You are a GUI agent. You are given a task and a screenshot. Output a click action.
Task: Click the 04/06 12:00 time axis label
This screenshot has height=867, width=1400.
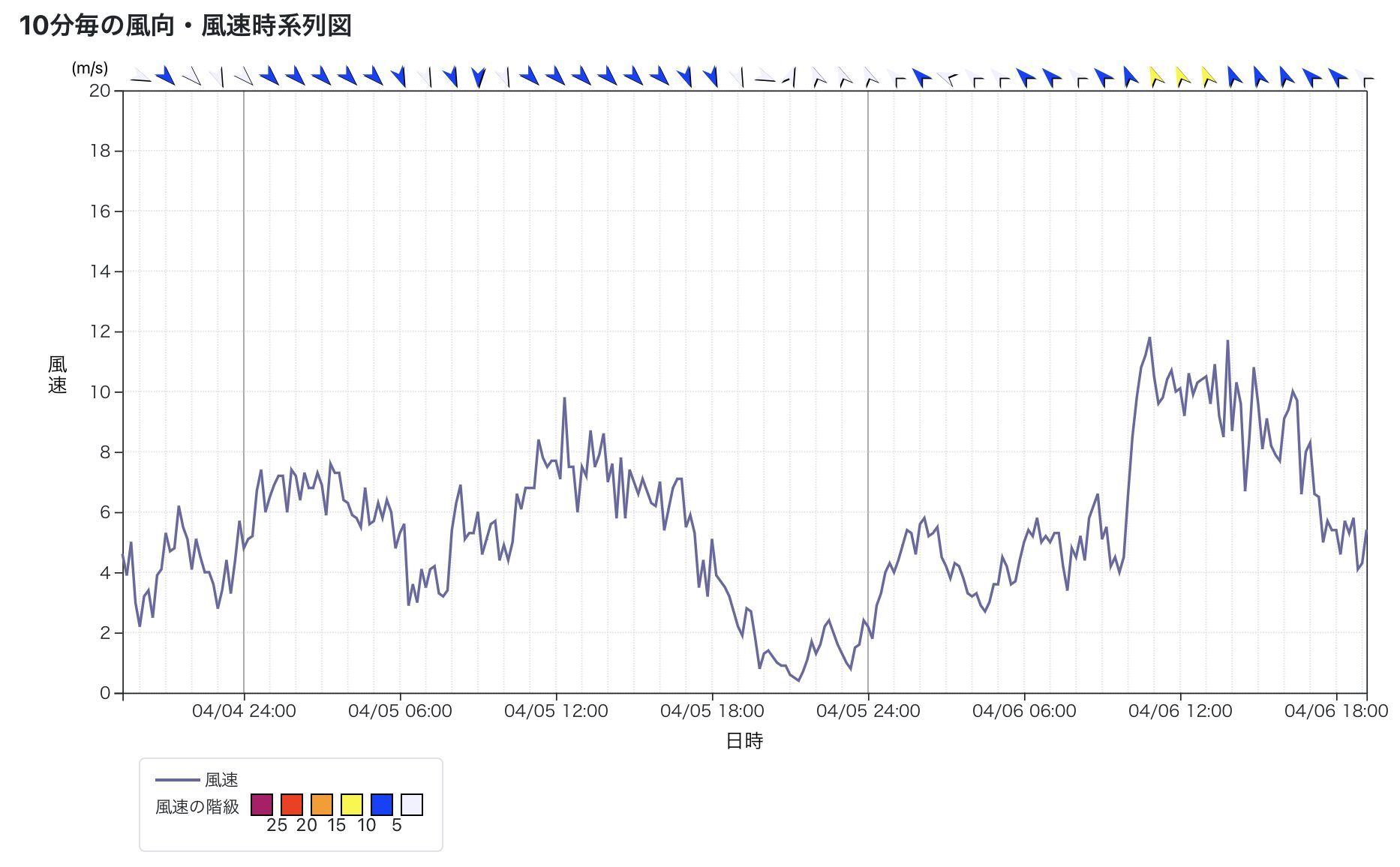tap(1180, 711)
